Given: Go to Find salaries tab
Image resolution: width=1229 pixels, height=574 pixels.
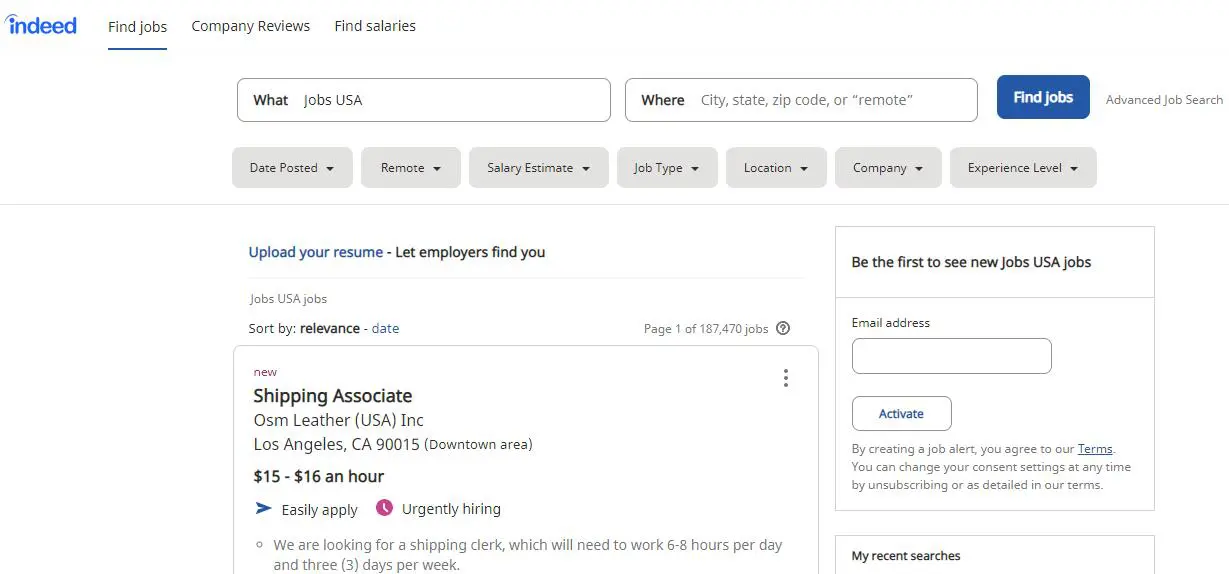Looking at the screenshot, I should coord(375,26).
